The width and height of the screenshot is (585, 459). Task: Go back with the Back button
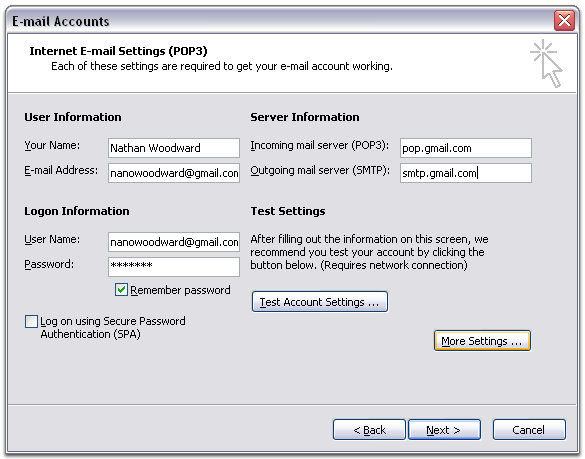click(369, 430)
